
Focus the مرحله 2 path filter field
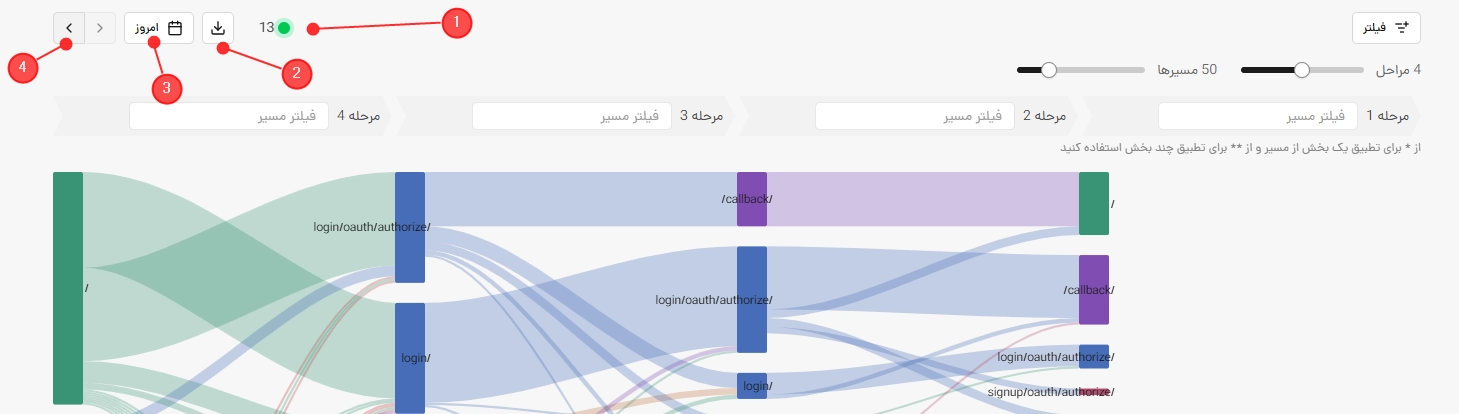pos(915,116)
